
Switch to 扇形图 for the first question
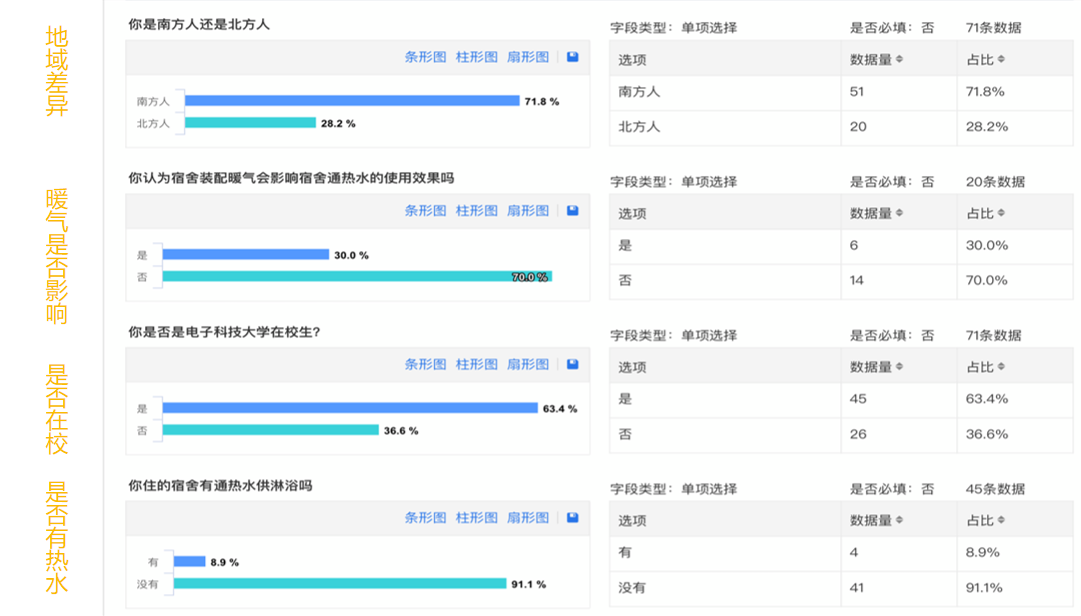531,57
